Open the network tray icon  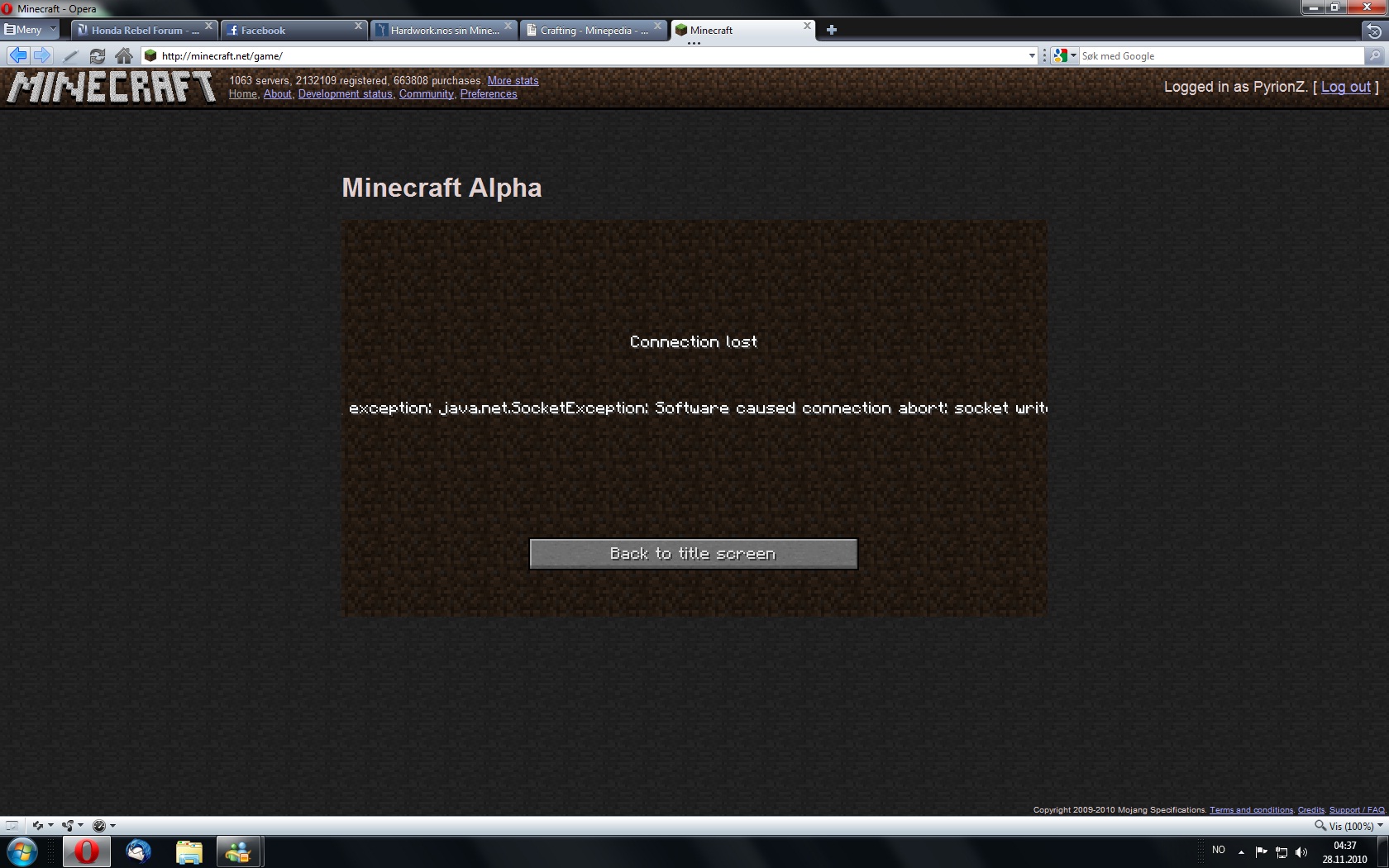tap(1282, 852)
